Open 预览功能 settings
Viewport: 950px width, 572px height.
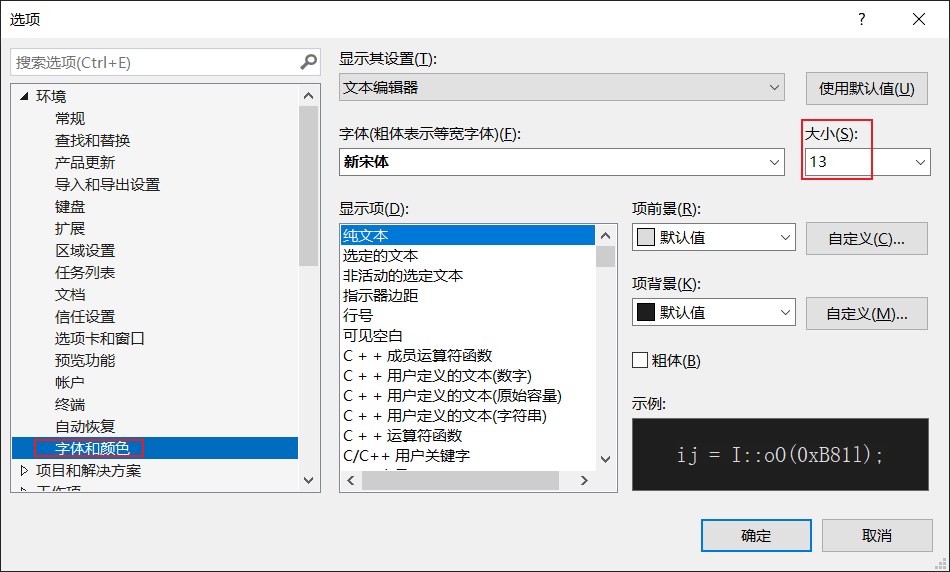pos(85,361)
